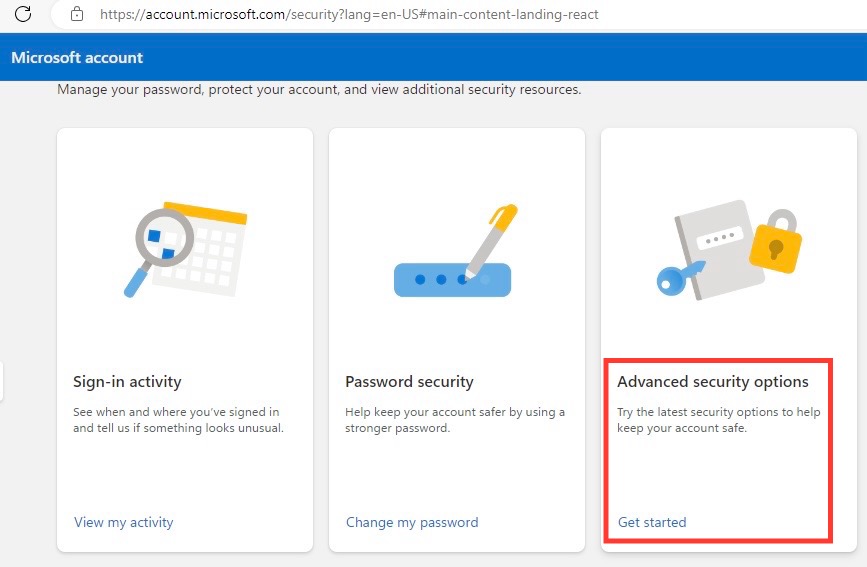Click the latest security options description
The height and width of the screenshot is (567, 867).
coord(719,420)
